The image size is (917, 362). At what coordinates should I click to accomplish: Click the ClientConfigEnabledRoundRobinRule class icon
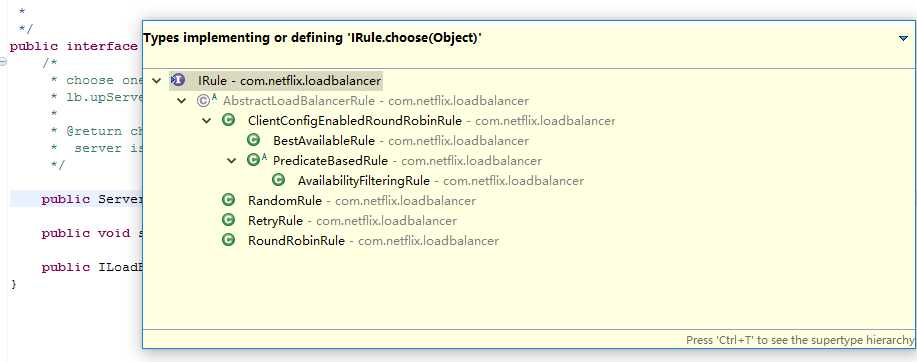(x=229, y=120)
